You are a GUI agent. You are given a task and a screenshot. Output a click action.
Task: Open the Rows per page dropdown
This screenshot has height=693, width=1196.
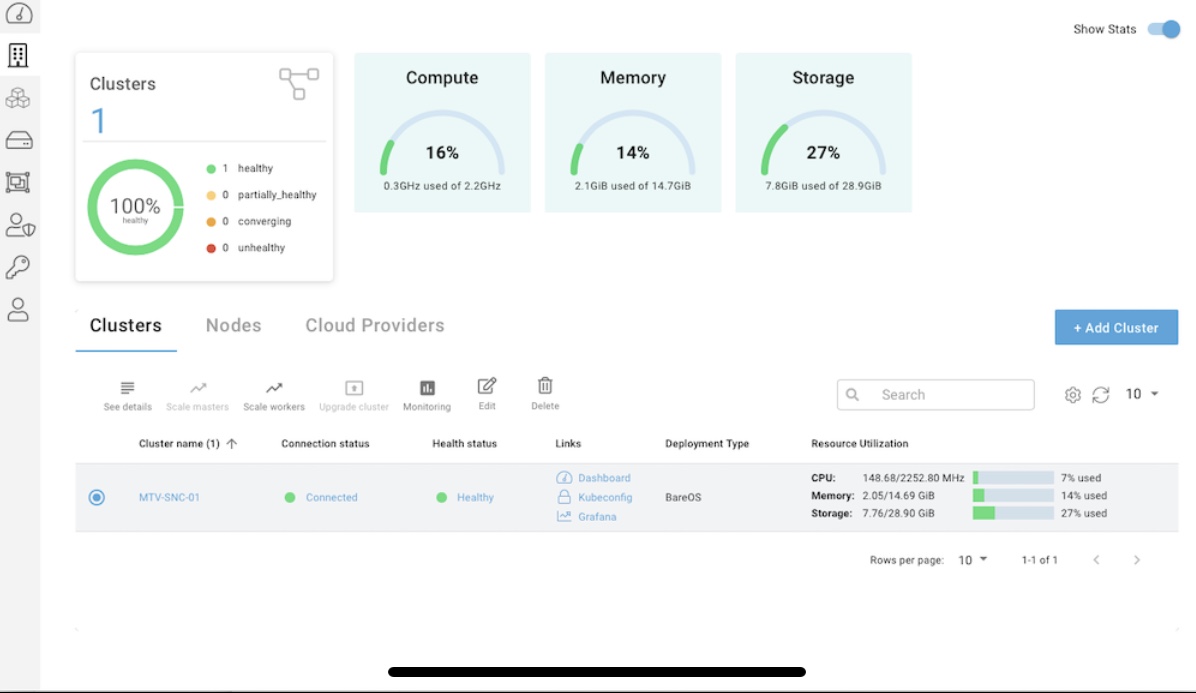pyautogui.click(x=972, y=560)
